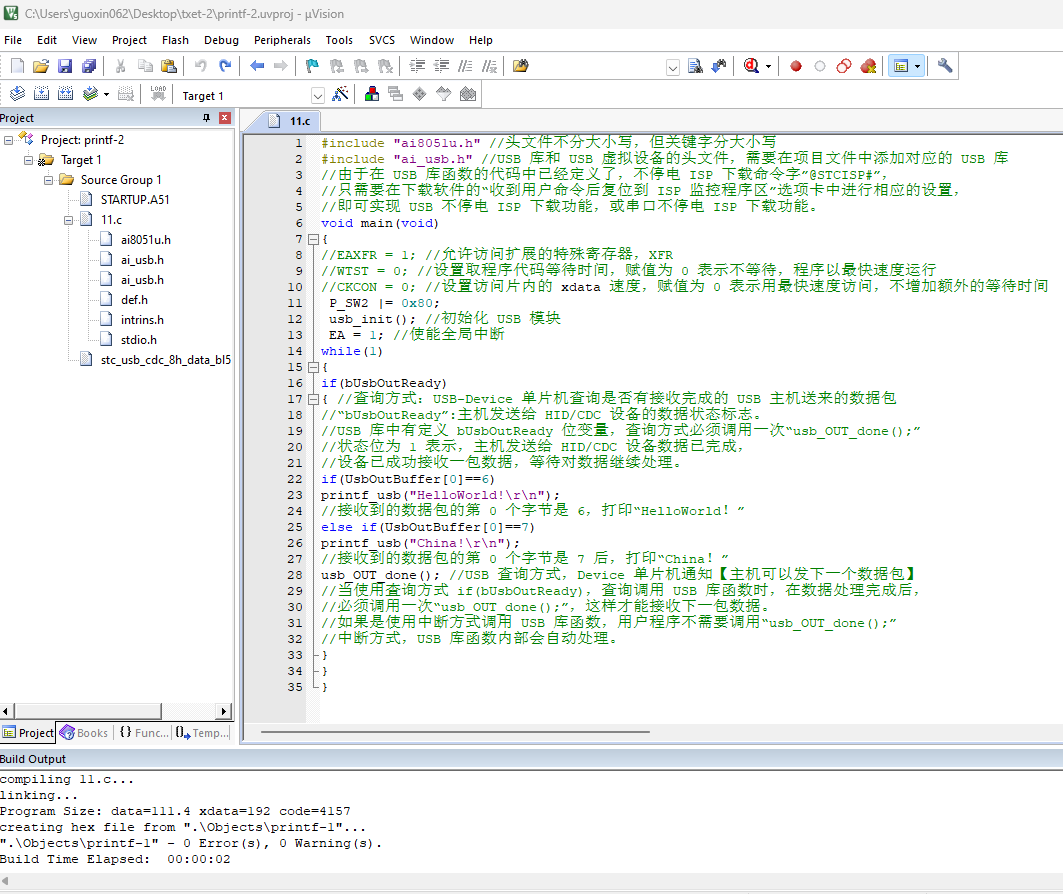Open debug icon dropdown arrow
Screen dimensions: 1063x894
pyautogui.click(x=768, y=66)
